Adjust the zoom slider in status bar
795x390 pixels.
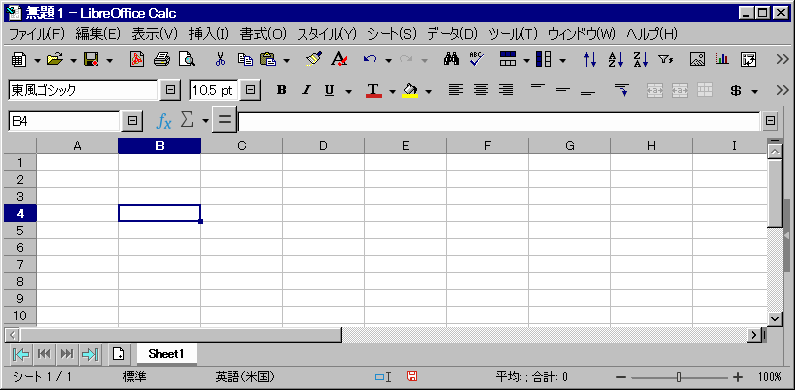click(x=679, y=377)
